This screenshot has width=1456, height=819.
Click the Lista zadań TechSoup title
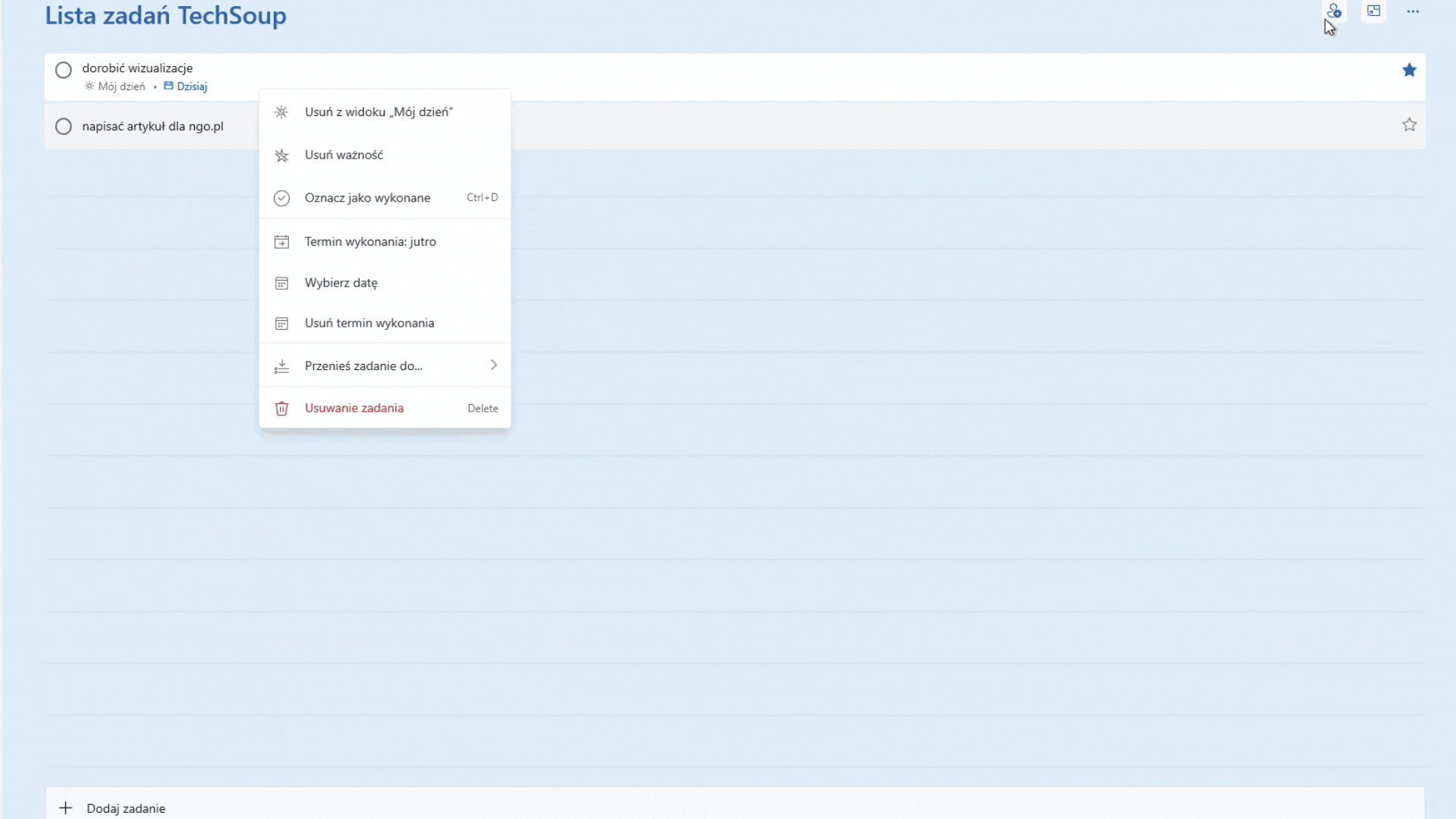pos(165,15)
